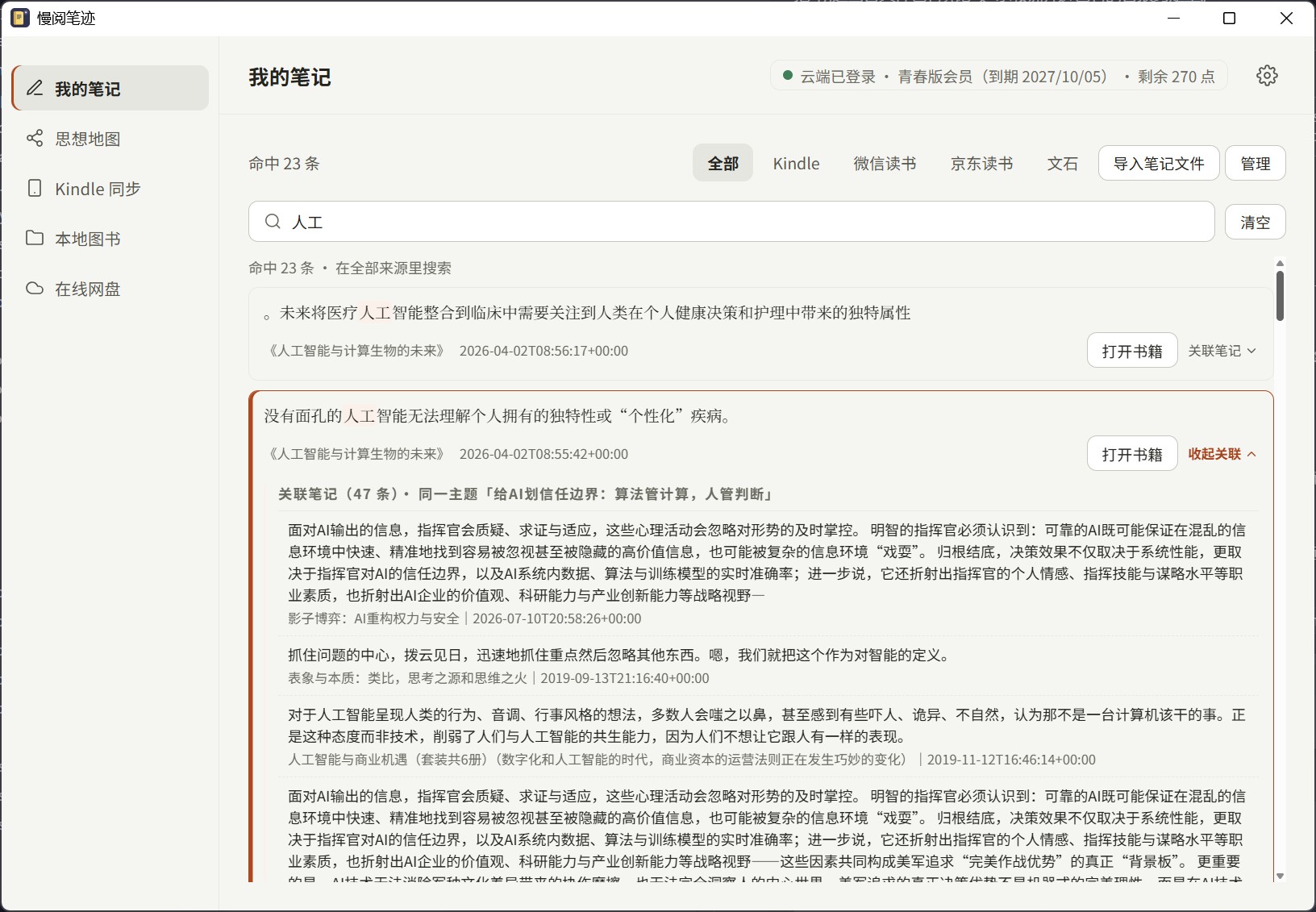The height and width of the screenshot is (912, 1316).
Task: Click the cloud icon for 在线网盘
Action: coord(35,288)
